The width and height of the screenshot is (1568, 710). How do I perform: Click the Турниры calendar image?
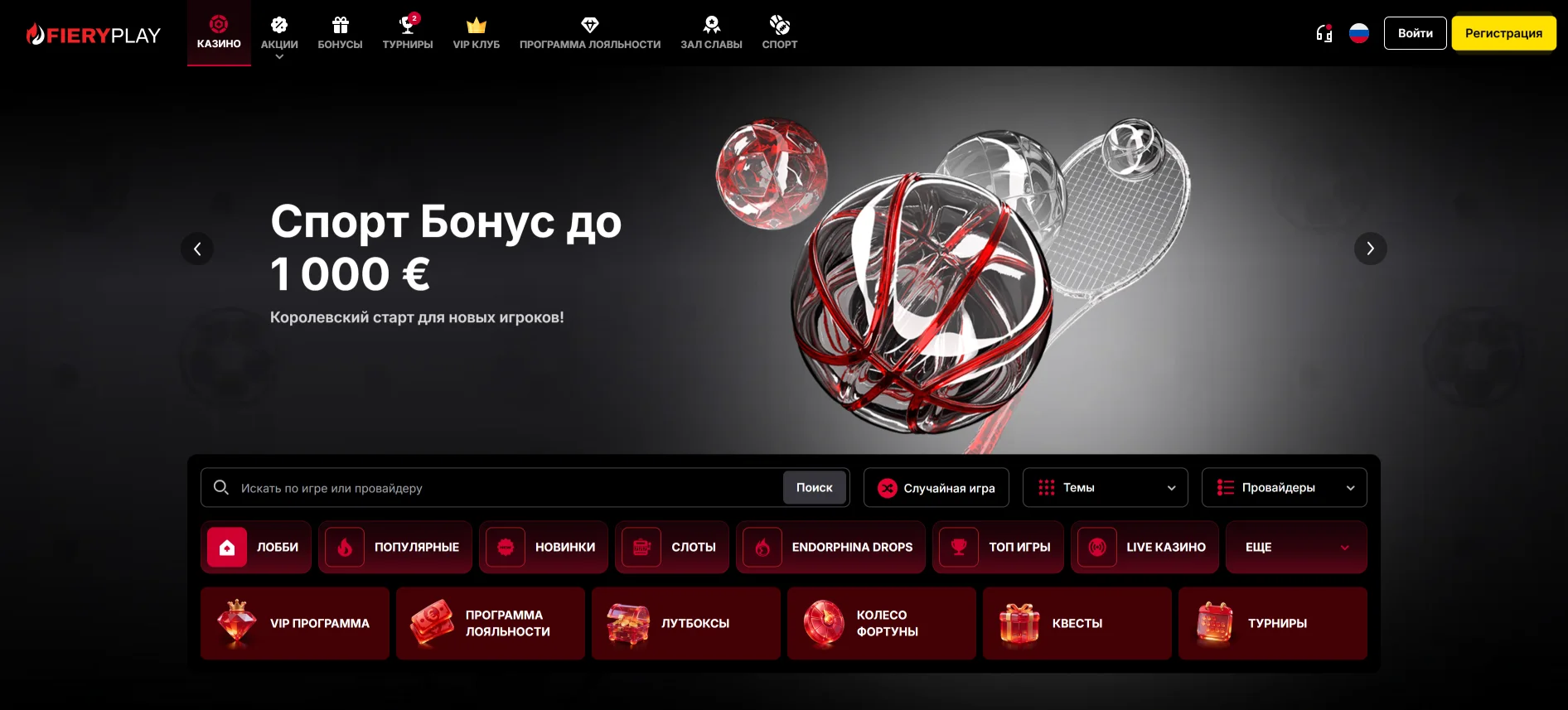pyautogui.click(x=1215, y=623)
